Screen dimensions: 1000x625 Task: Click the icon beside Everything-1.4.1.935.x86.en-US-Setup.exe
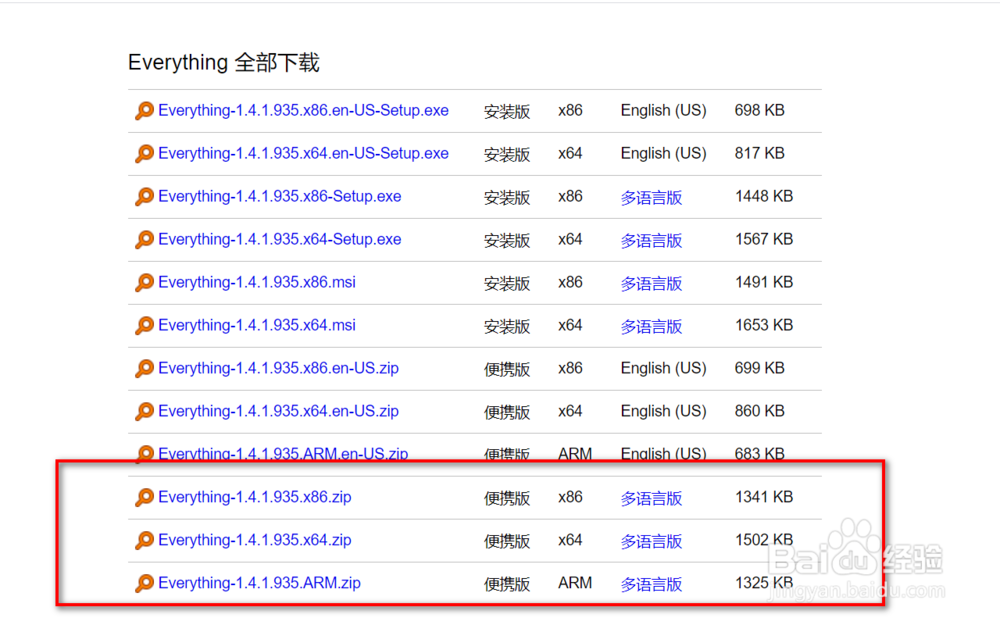(x=144, y=110)
